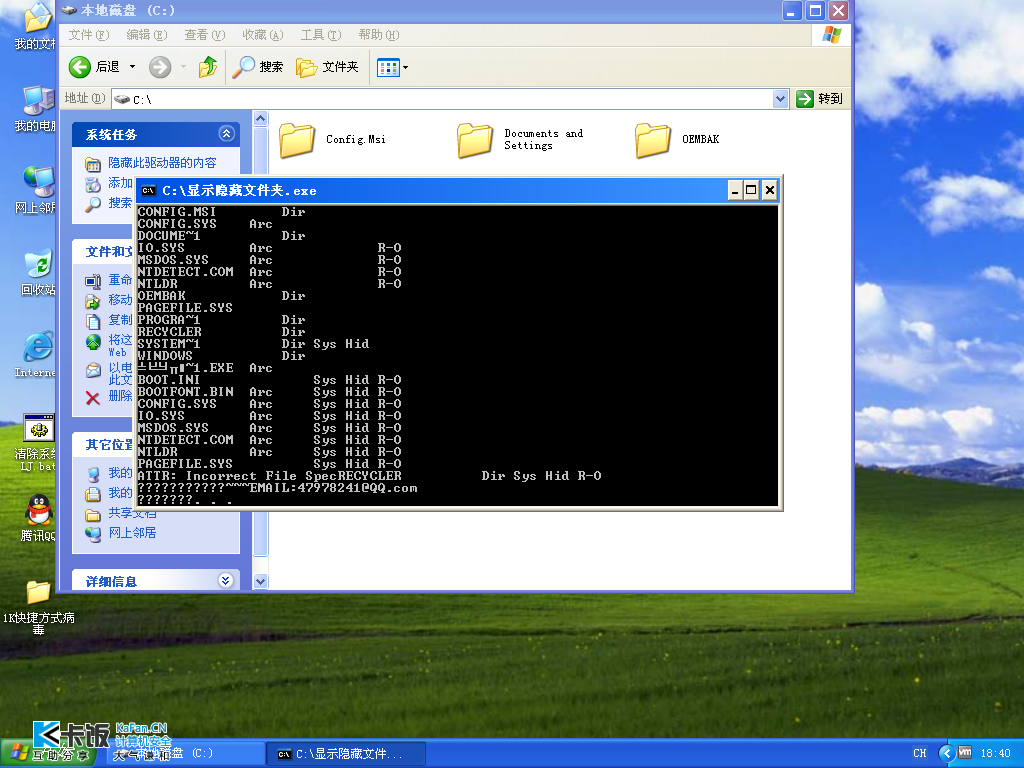
Task: Click the green Back (后退) arrow button
Action: pyautogui.click(x=81, y=67)
